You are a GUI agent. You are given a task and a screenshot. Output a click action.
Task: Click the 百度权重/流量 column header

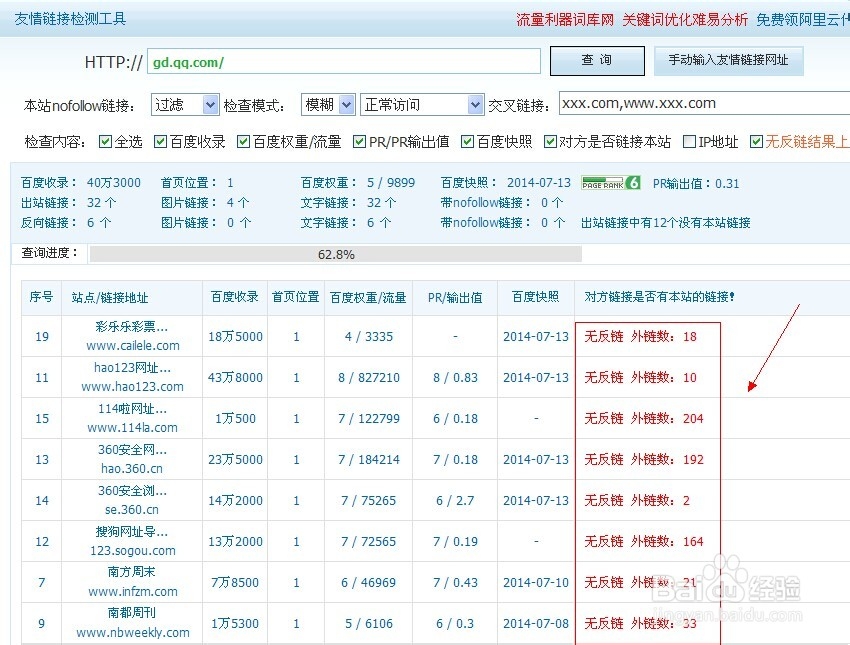pyautogui.click(x=368, y=297)
